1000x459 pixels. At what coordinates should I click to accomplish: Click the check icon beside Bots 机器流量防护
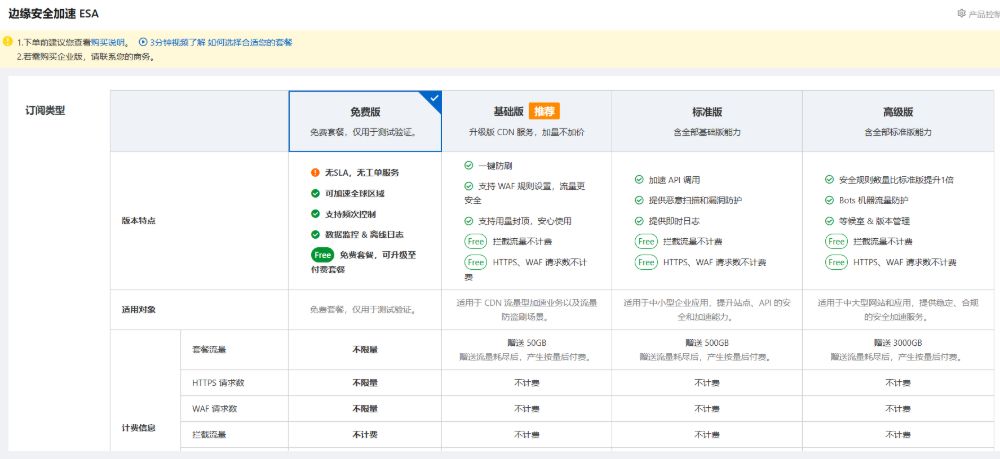click(830, 200)
